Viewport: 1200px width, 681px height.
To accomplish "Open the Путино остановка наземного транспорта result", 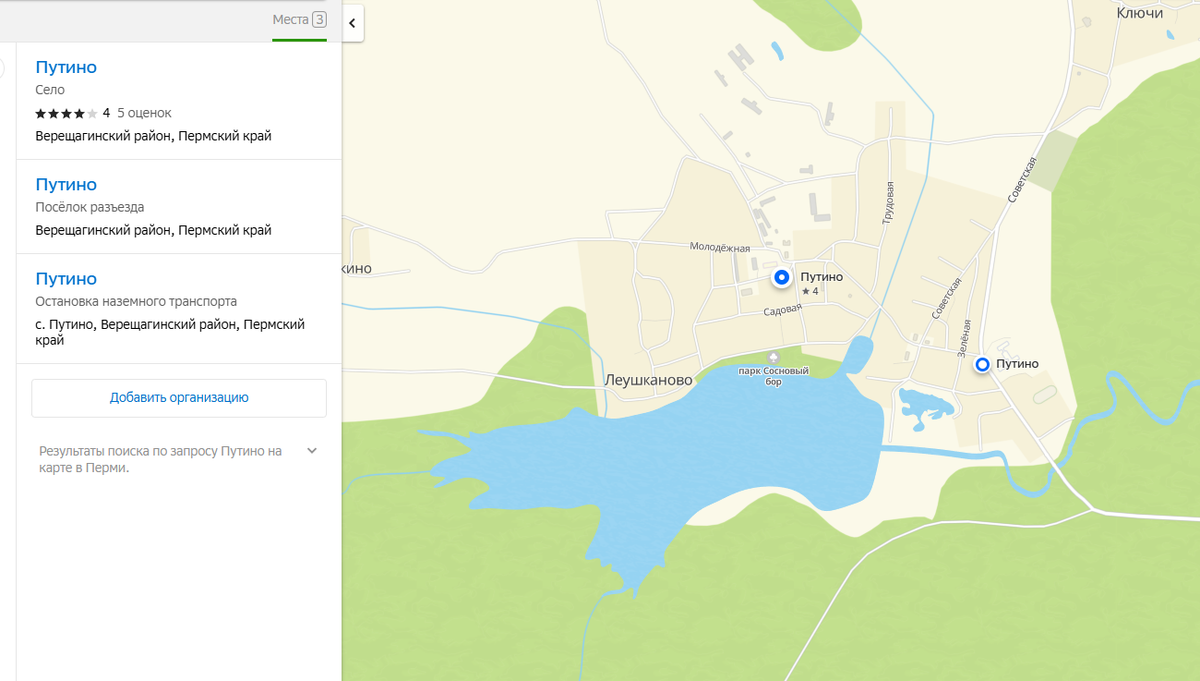I will point(65,278).
